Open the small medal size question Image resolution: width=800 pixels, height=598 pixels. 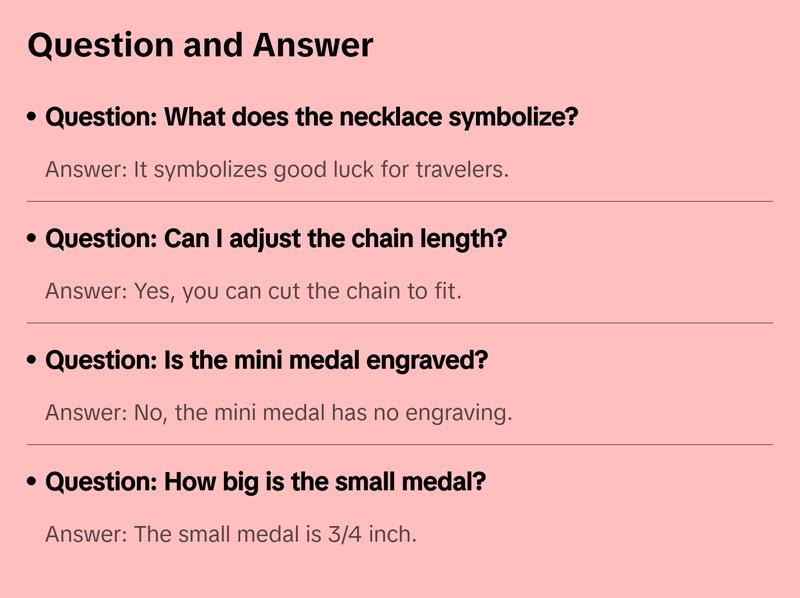coord(266,482)
